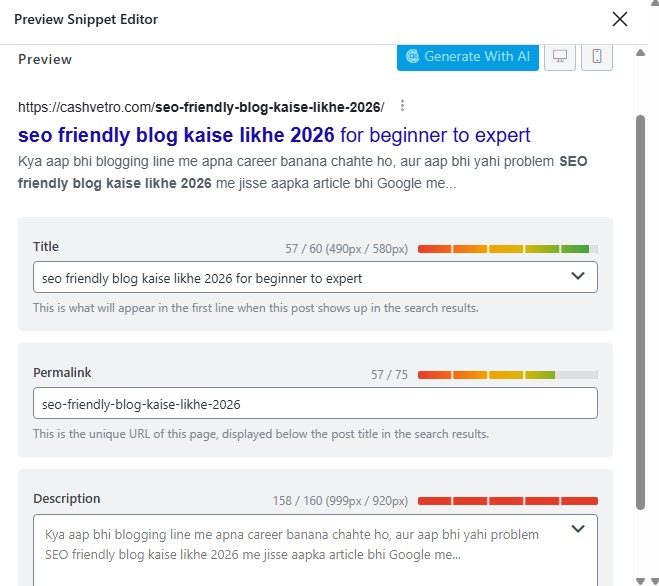This screenshot has width=659, height=586.
Task: Focus the Title input field
Action: pos(290,277)
